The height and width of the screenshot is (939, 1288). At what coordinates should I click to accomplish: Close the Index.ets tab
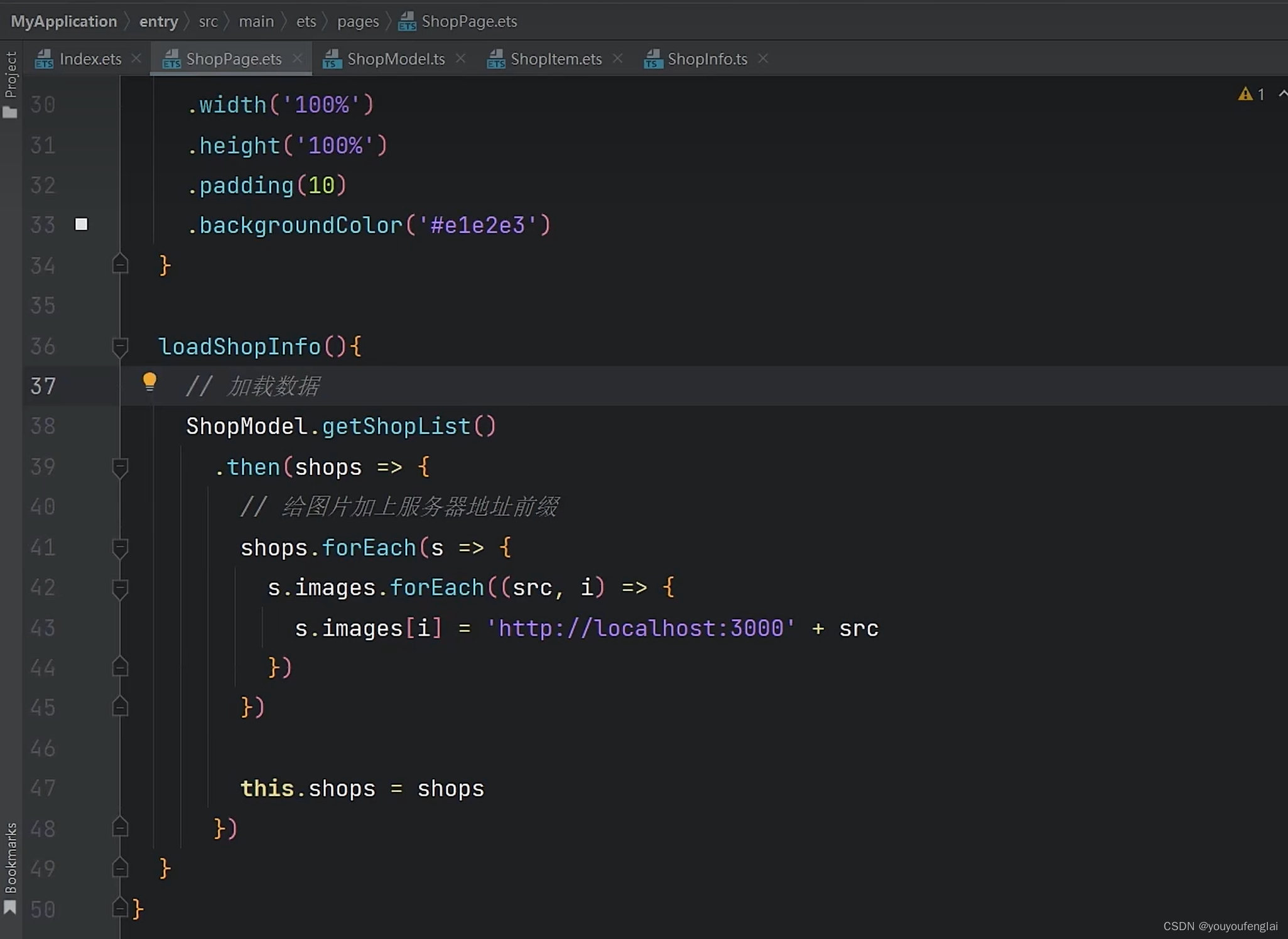point(136,58)
